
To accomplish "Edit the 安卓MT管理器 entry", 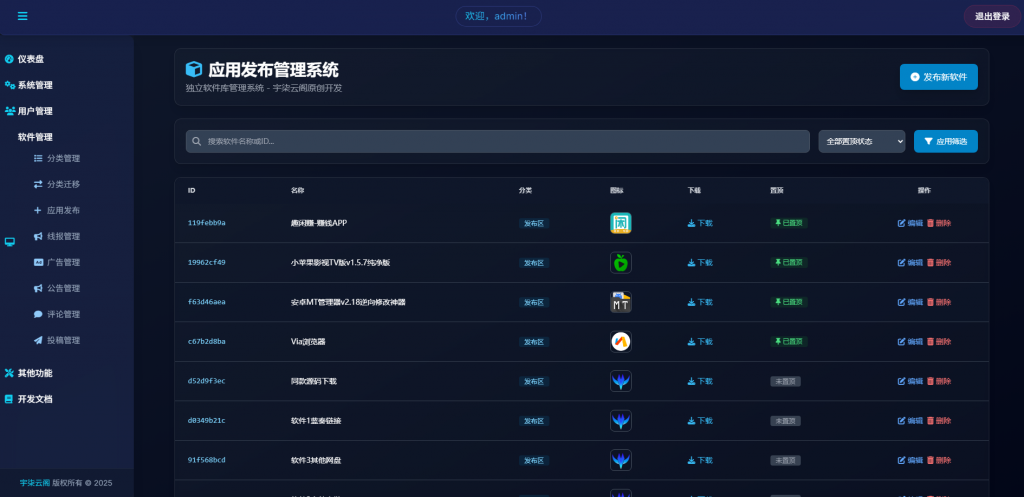I will pyautogui.click(x=910, y=302).
